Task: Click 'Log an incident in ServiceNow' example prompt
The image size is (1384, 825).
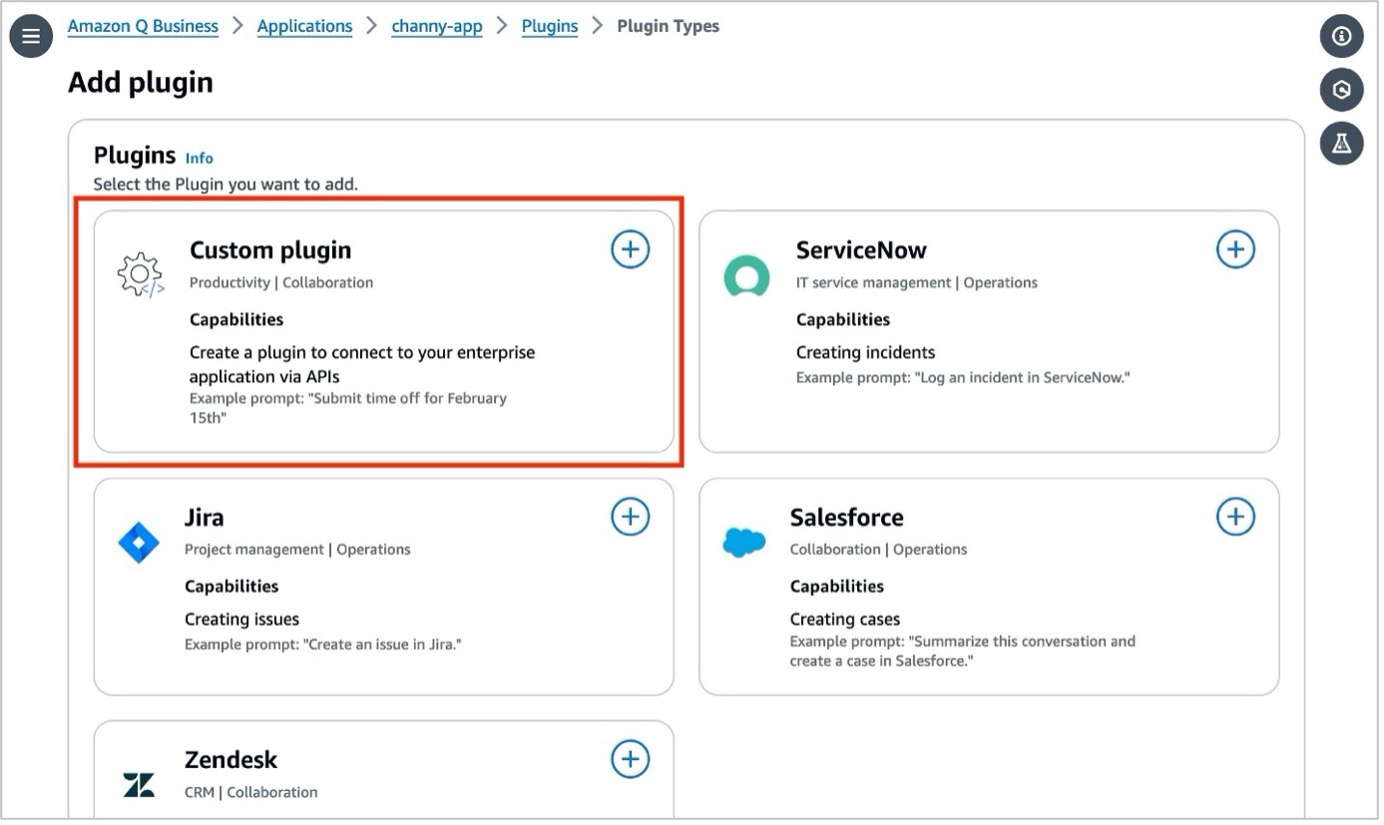Action: point(963,378)
